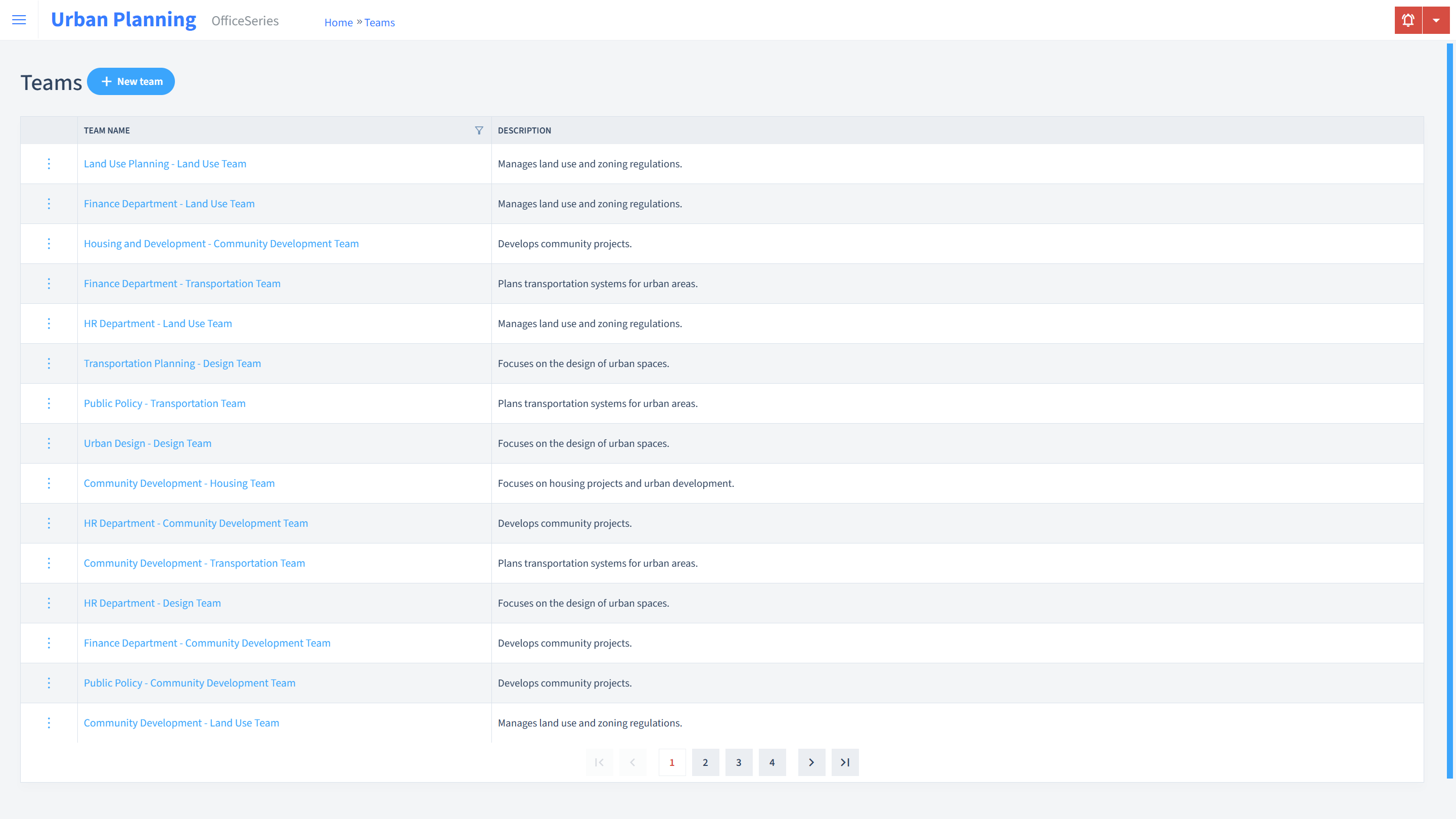Click the hamburger menu icon
Screen dimensions: 1456x819
(x=19, y=19)
